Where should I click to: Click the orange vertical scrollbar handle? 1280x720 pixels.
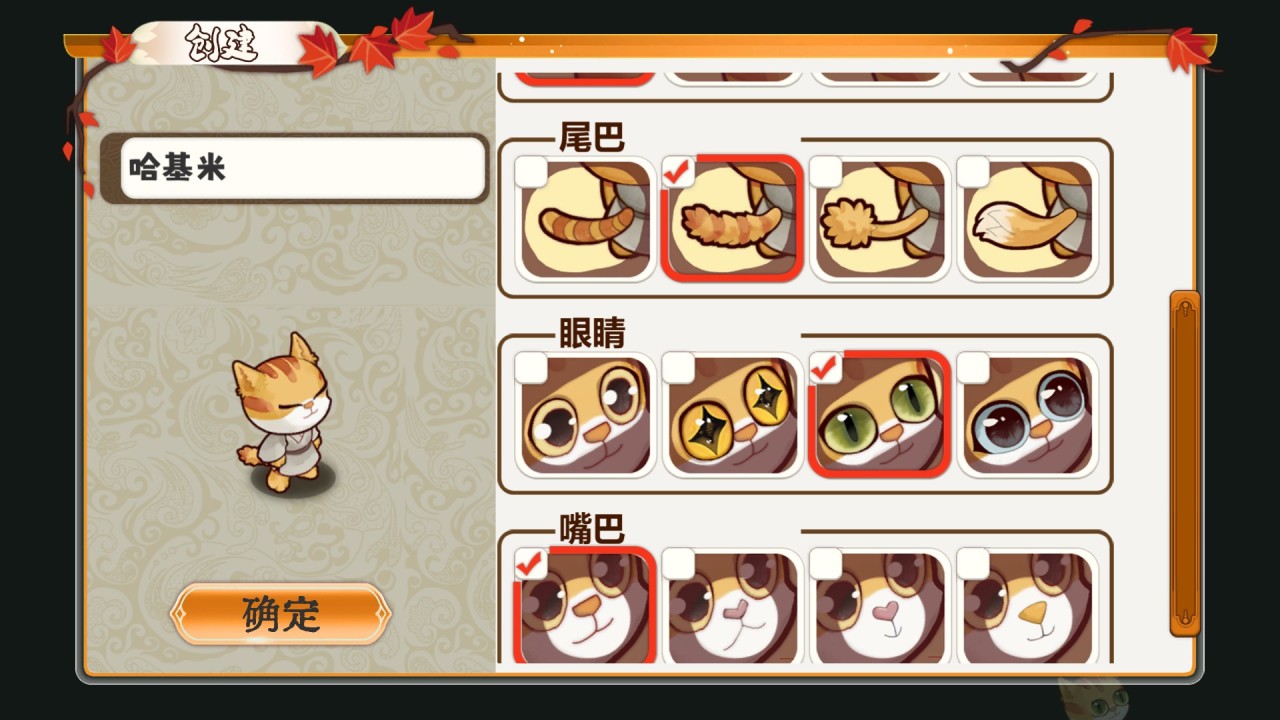pos(1185,463)
